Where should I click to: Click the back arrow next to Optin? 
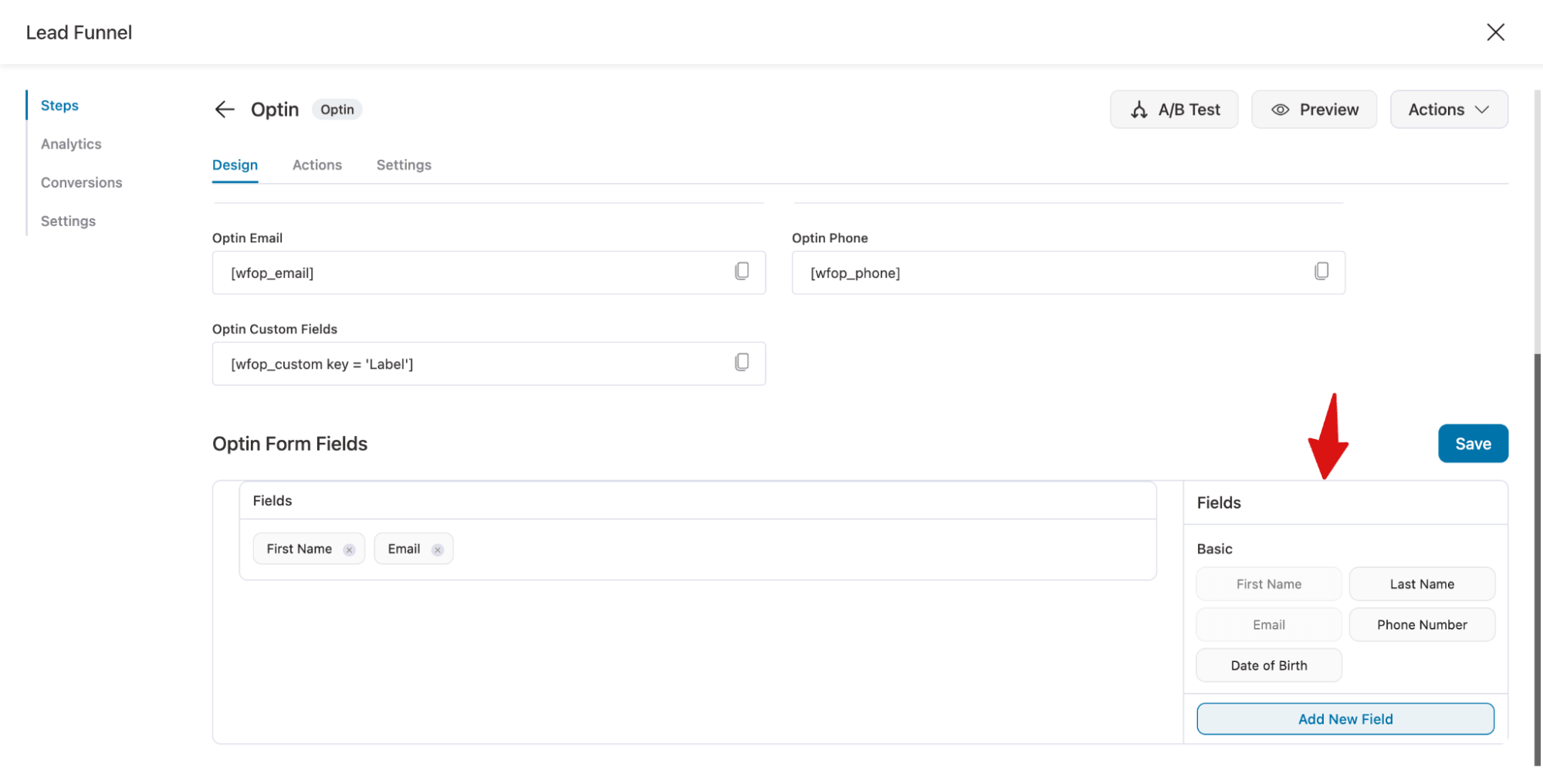click(224, 110)
